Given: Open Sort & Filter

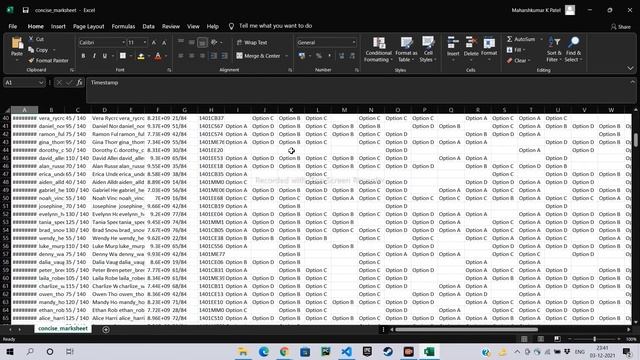Looking at the screenshot, I should point(554,49).
